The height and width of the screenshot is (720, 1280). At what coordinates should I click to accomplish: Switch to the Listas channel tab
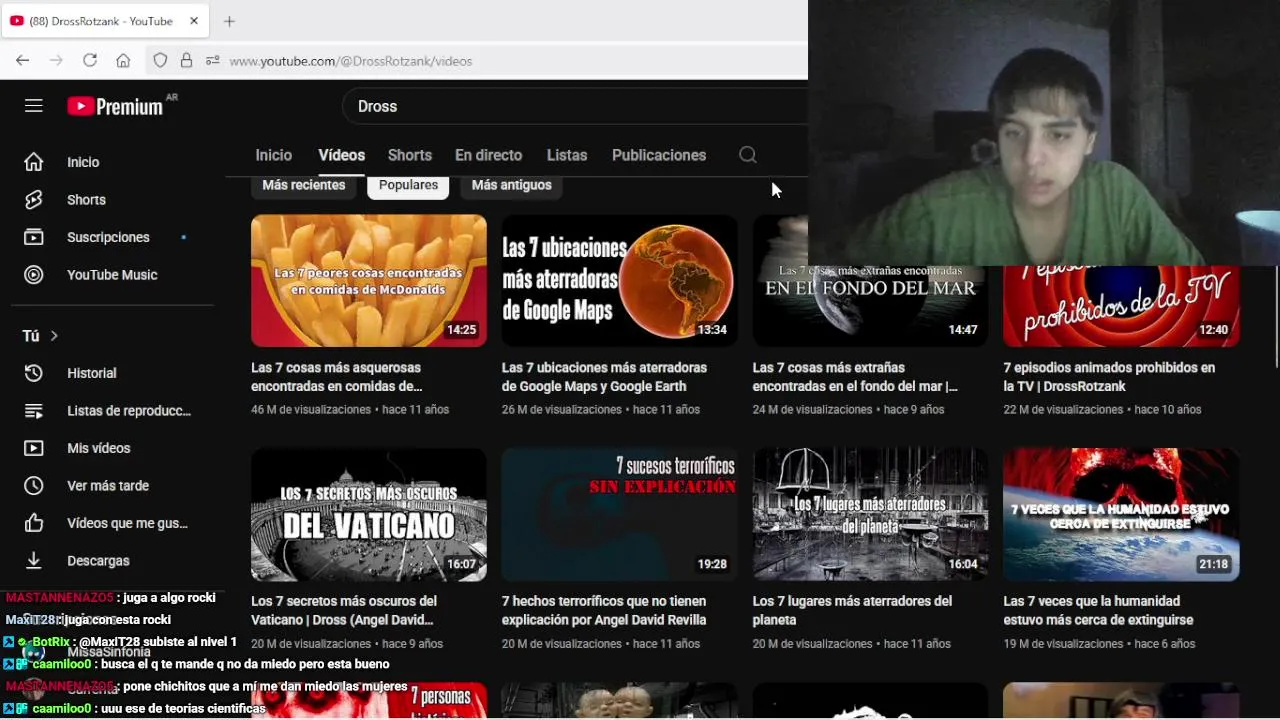click(x=567, y=155)
